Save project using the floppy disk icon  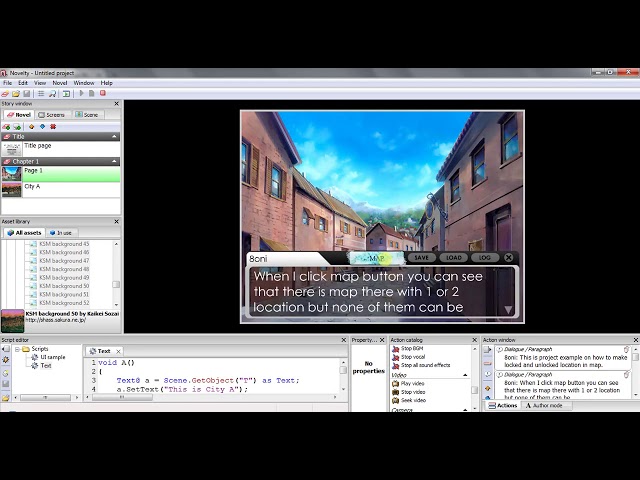[x=26, y=93]
